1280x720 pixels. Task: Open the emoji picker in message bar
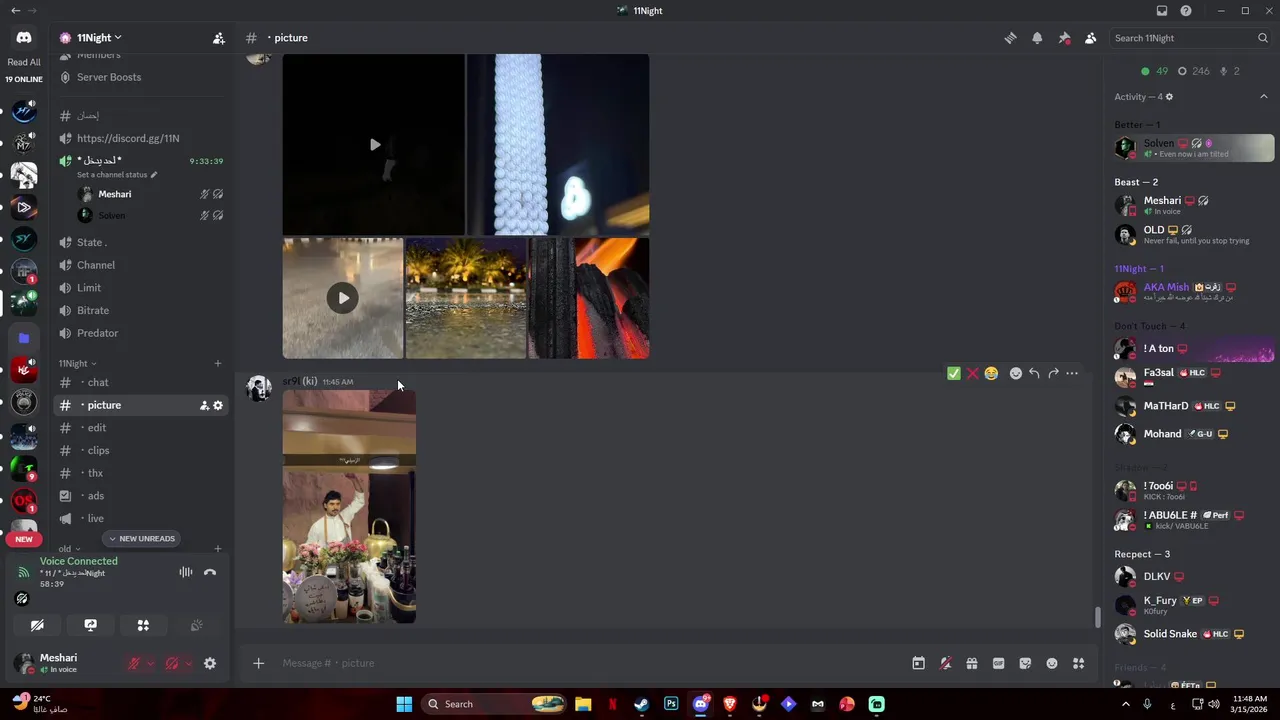(x=1052, y=663)
